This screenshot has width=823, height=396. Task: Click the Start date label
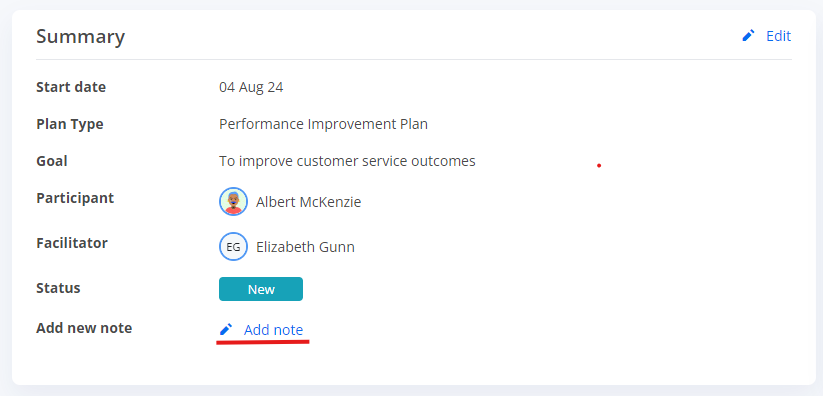71,87
